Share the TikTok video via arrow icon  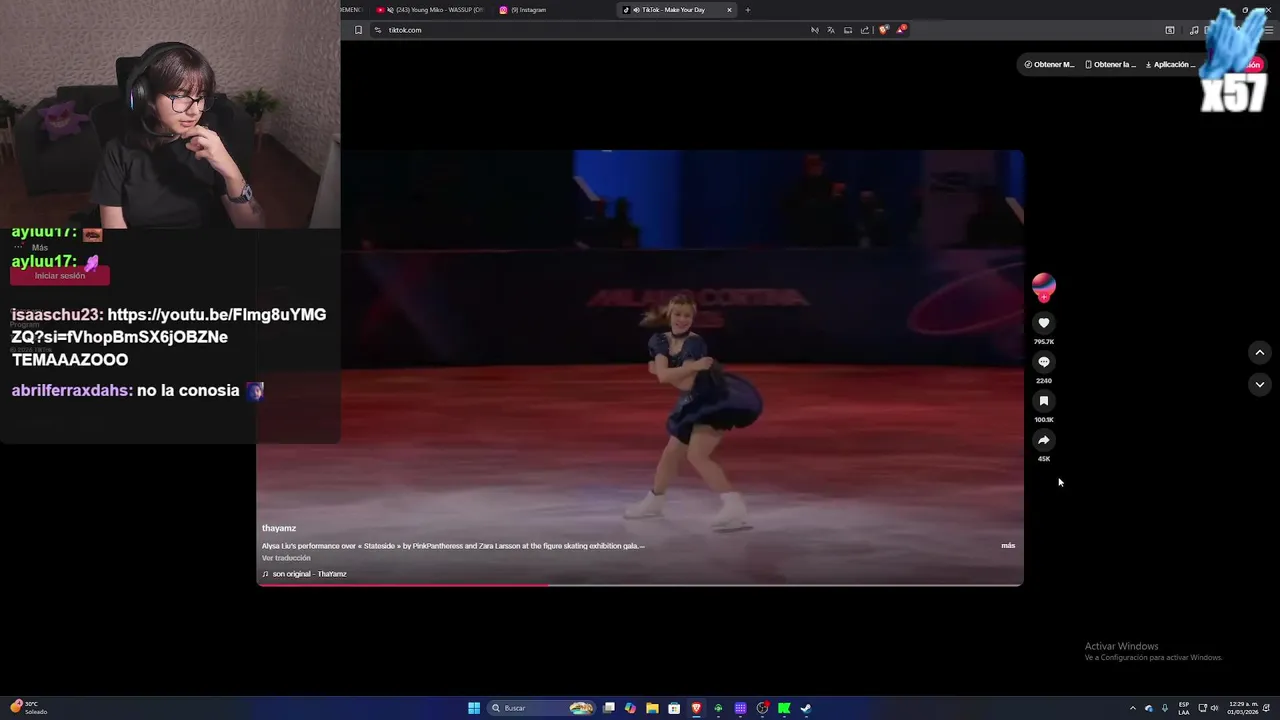click(1044, 440)
